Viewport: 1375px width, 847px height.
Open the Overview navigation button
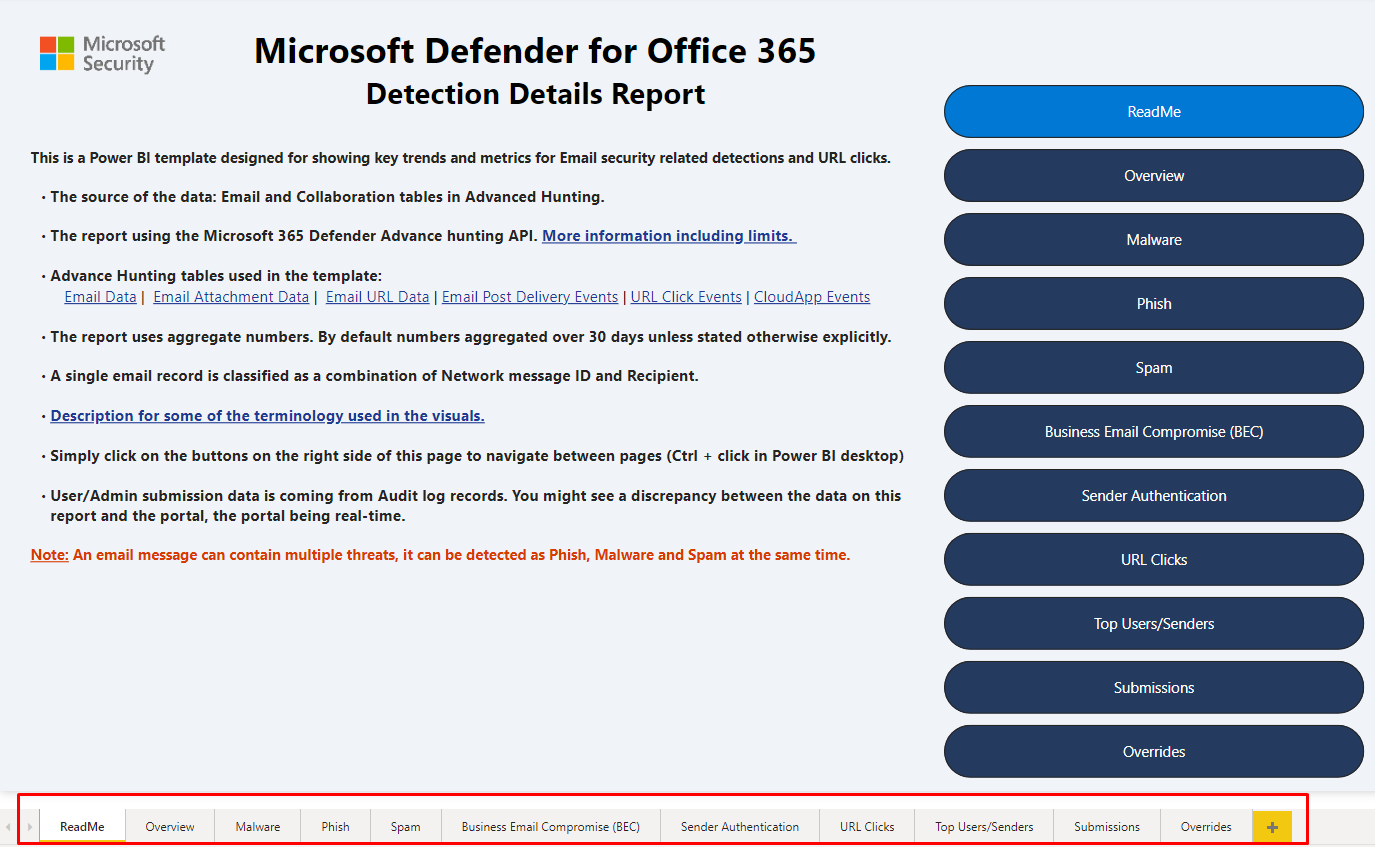(x=1153, y=176)
